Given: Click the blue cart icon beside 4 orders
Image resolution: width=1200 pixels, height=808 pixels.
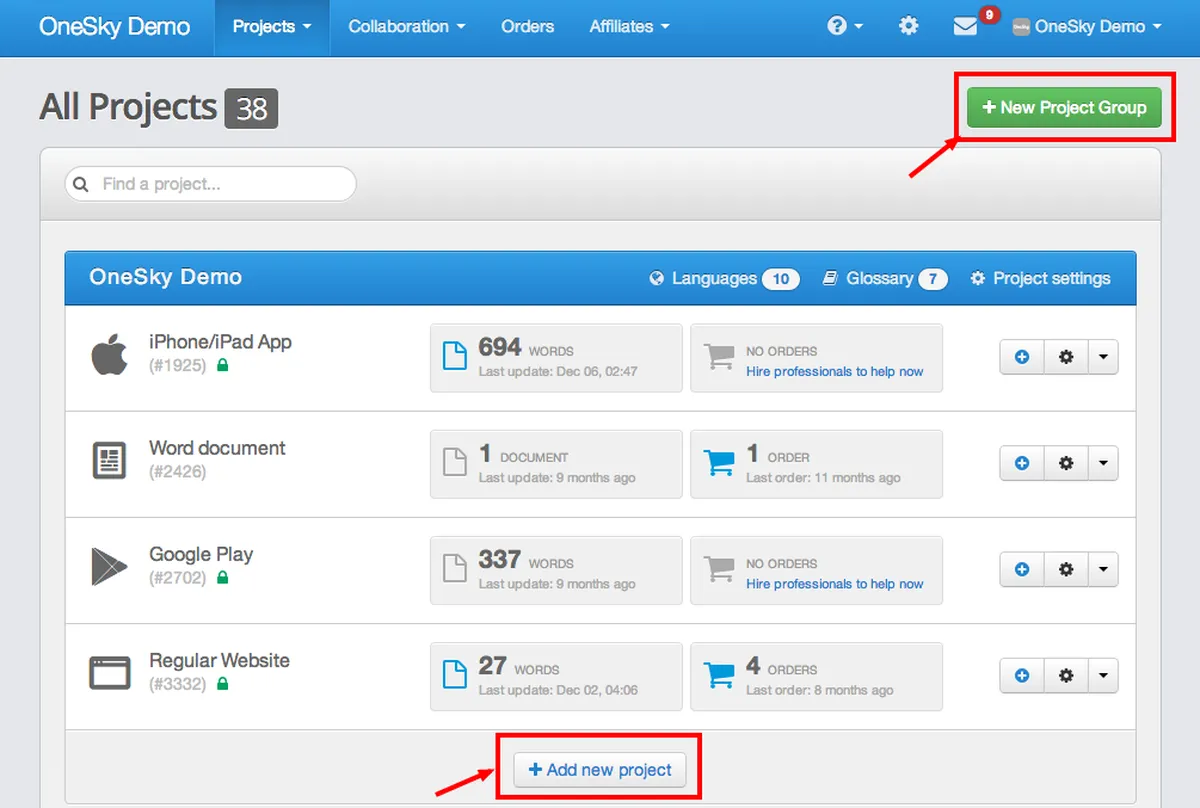Looking at the screenshot, I should (x=720, y=675).
